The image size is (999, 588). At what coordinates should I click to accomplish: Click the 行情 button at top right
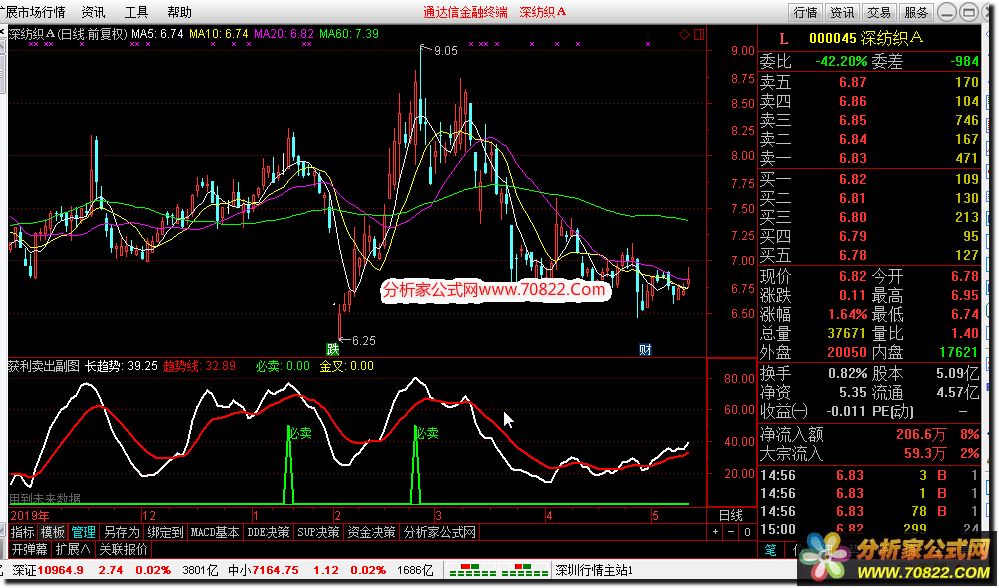(806, 12)
